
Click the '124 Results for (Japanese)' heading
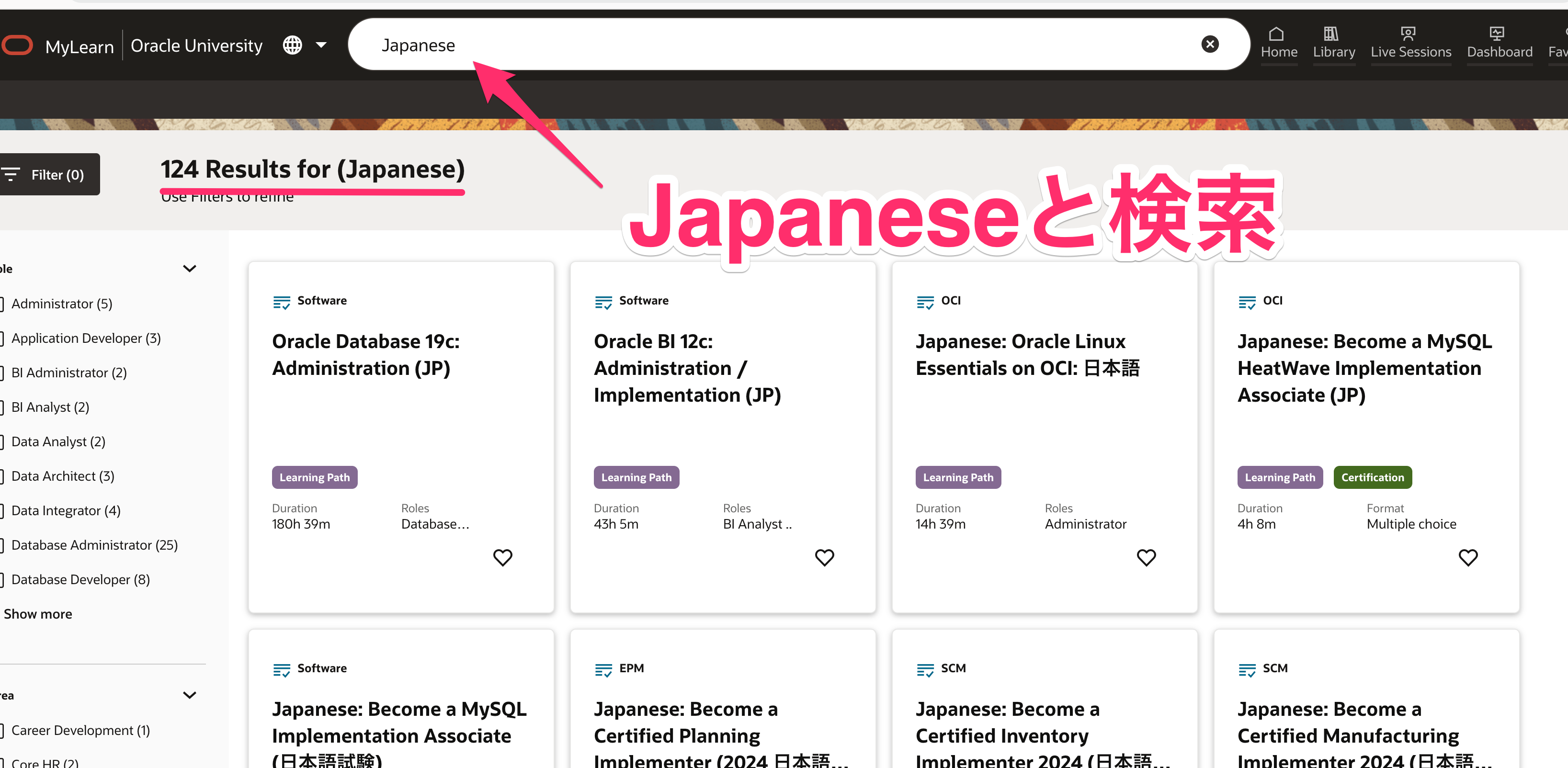tap(312, 169)
